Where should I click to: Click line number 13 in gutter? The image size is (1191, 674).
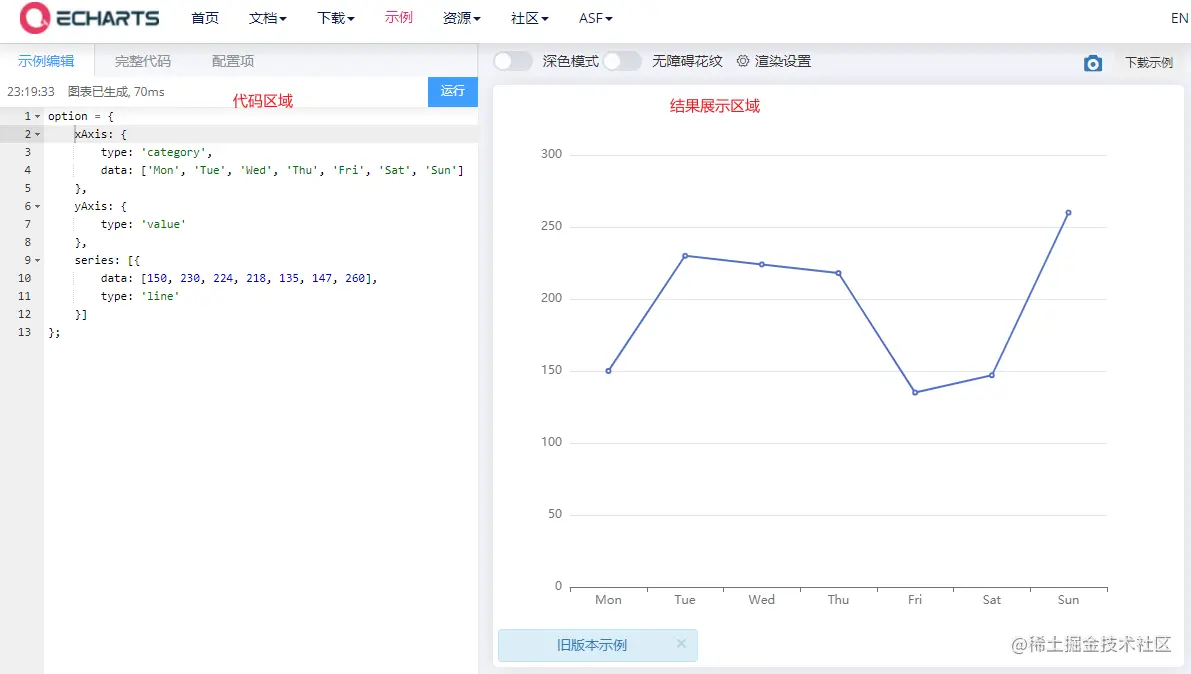tap(24, 332)
